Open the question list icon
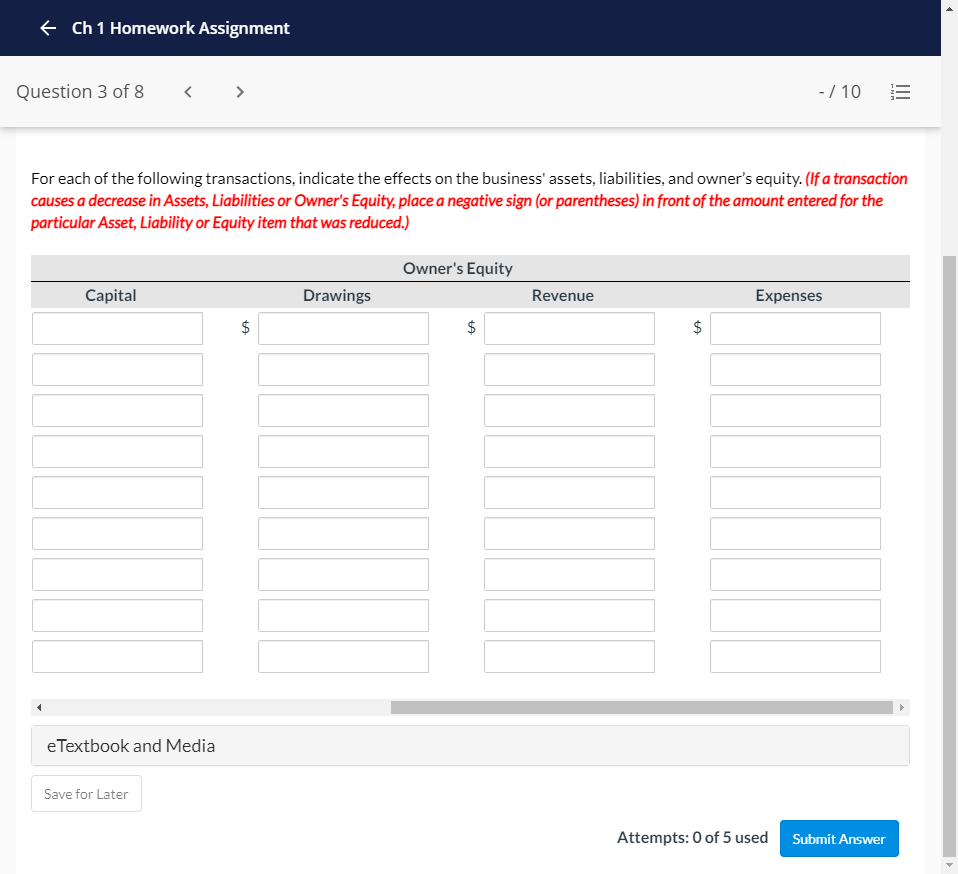 tap(901, 92)
